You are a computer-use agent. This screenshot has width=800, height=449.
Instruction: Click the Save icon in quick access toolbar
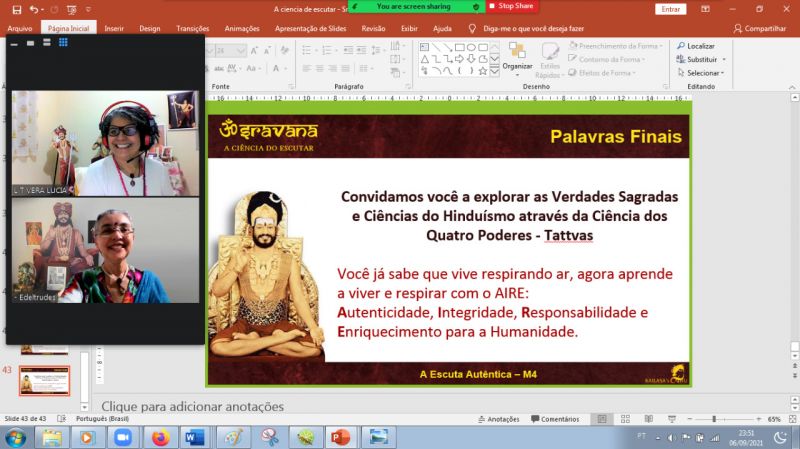point(17,9)
